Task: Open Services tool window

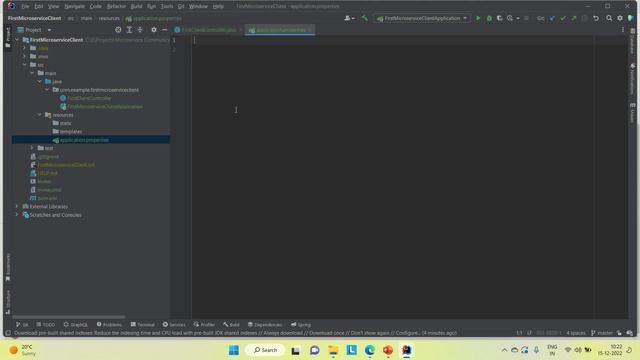Action: [x=174, y=324]
